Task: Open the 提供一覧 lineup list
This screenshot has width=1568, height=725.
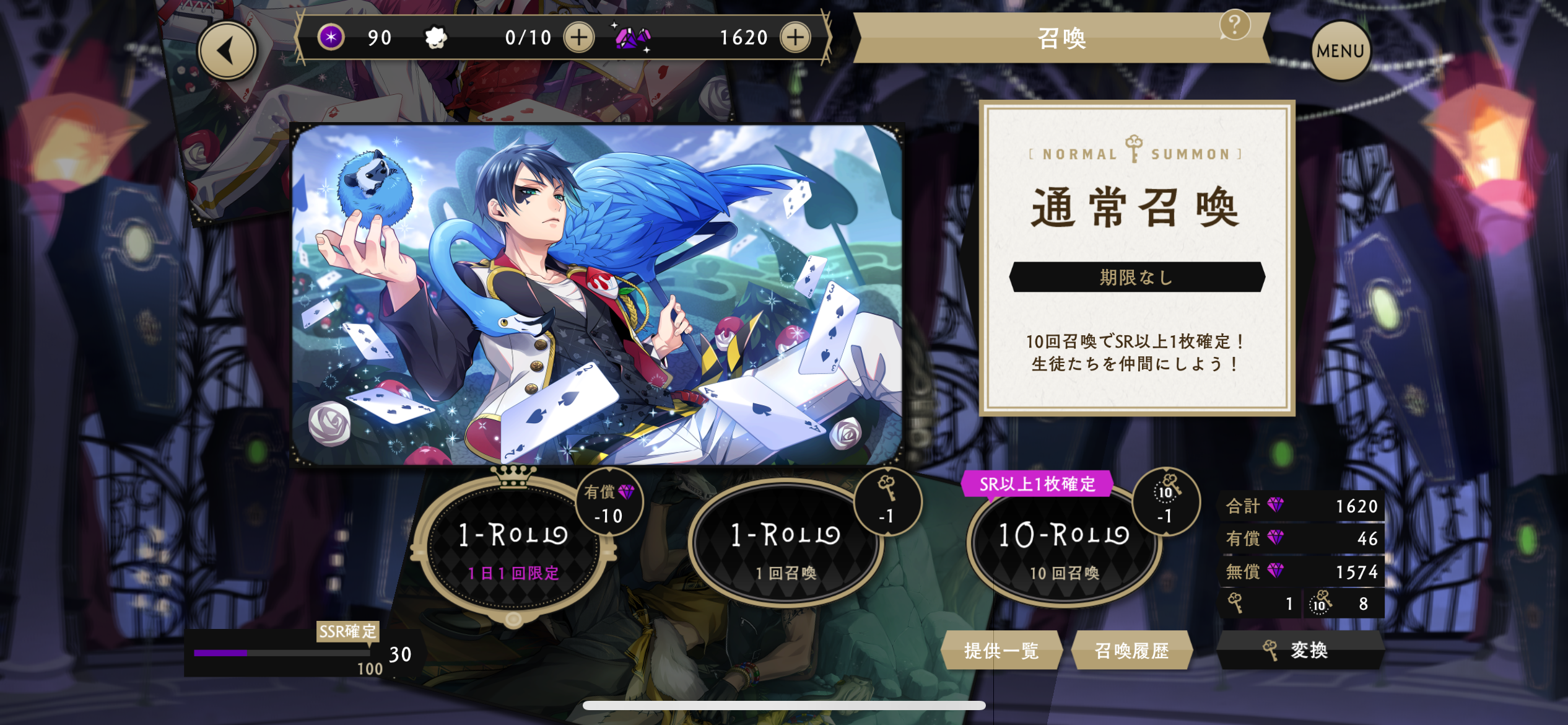Action: [x=1001, y=651]
